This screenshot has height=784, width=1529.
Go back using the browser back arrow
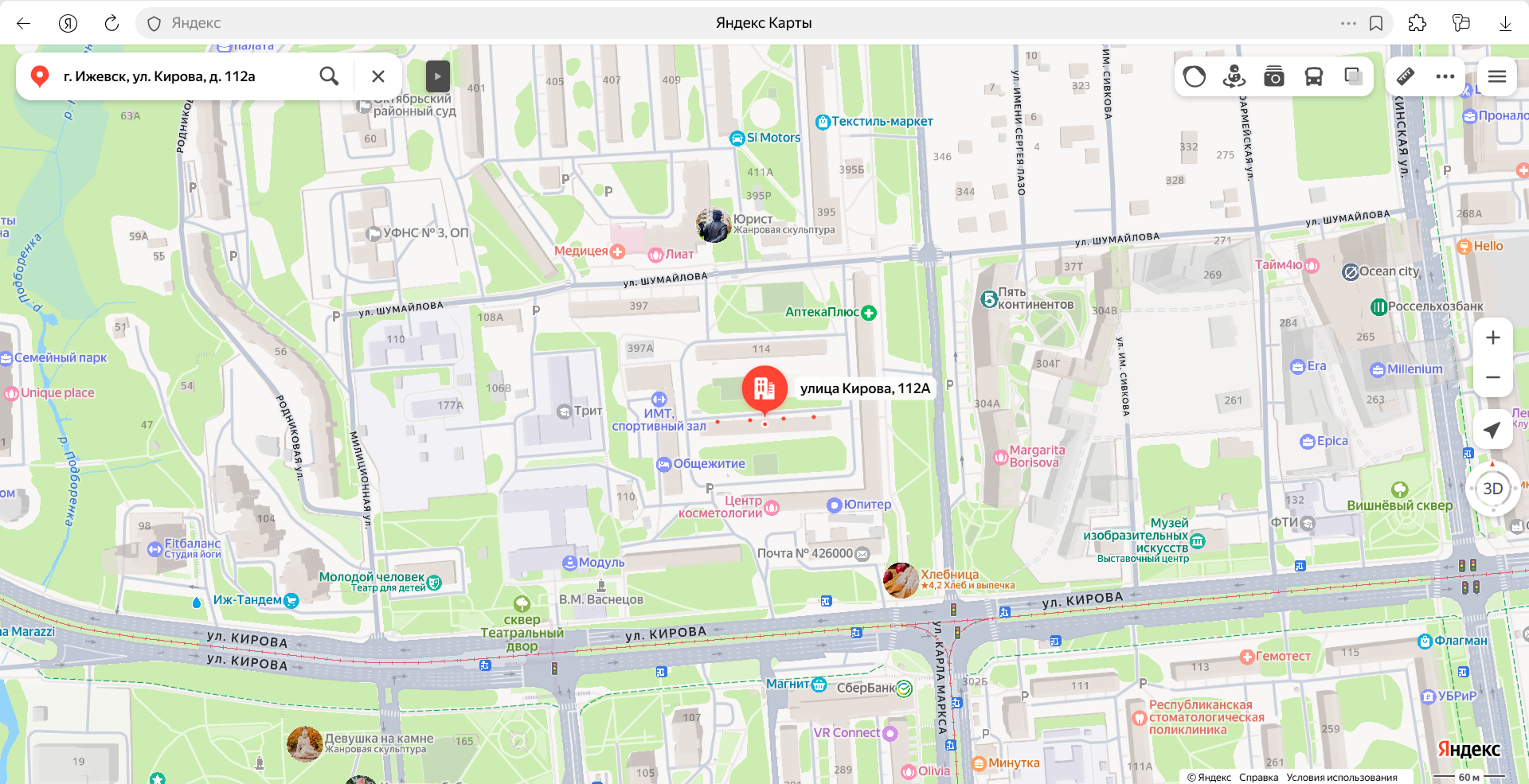point(23,23)
